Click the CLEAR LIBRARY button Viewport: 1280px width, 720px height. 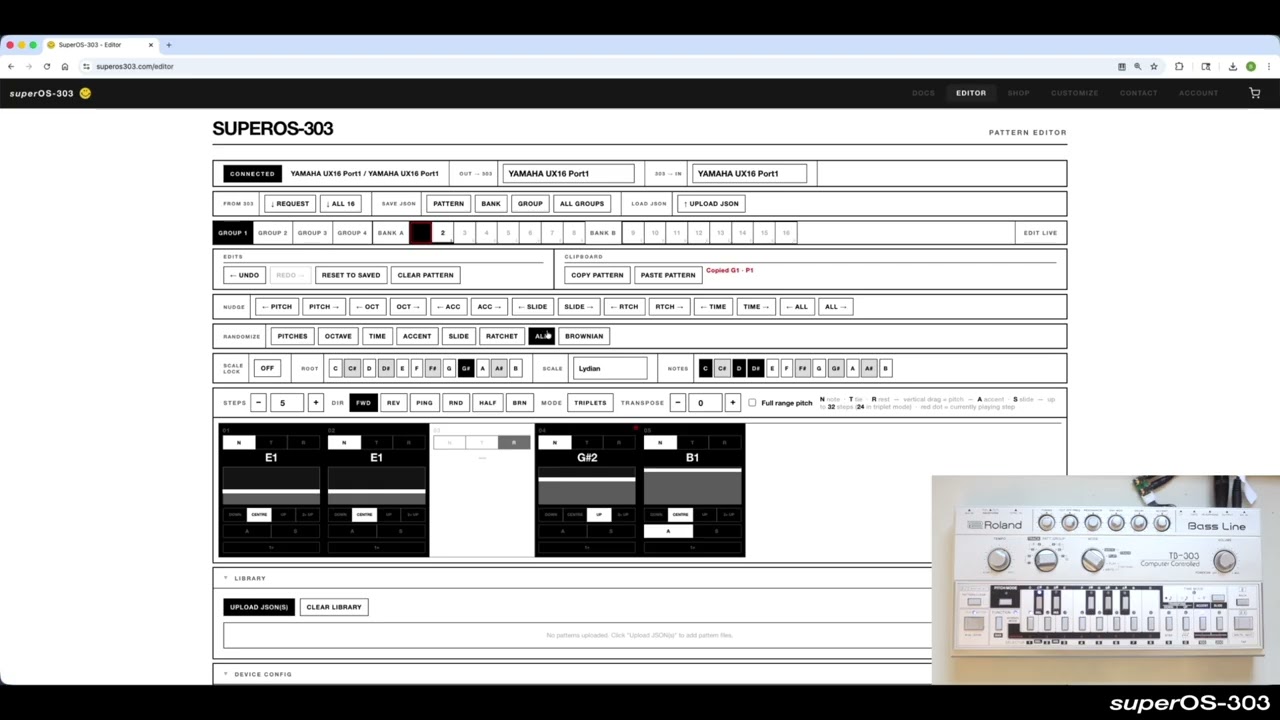334,607
